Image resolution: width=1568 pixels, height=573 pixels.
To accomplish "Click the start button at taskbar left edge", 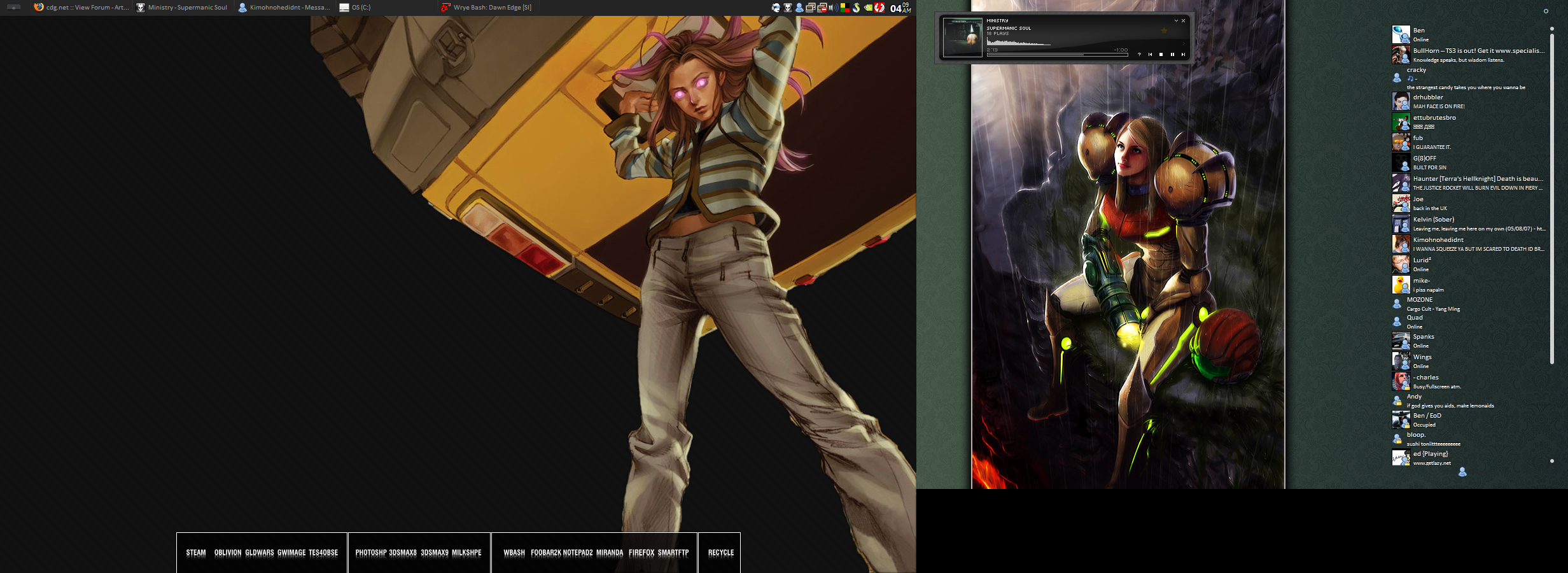I will (13, 8).
